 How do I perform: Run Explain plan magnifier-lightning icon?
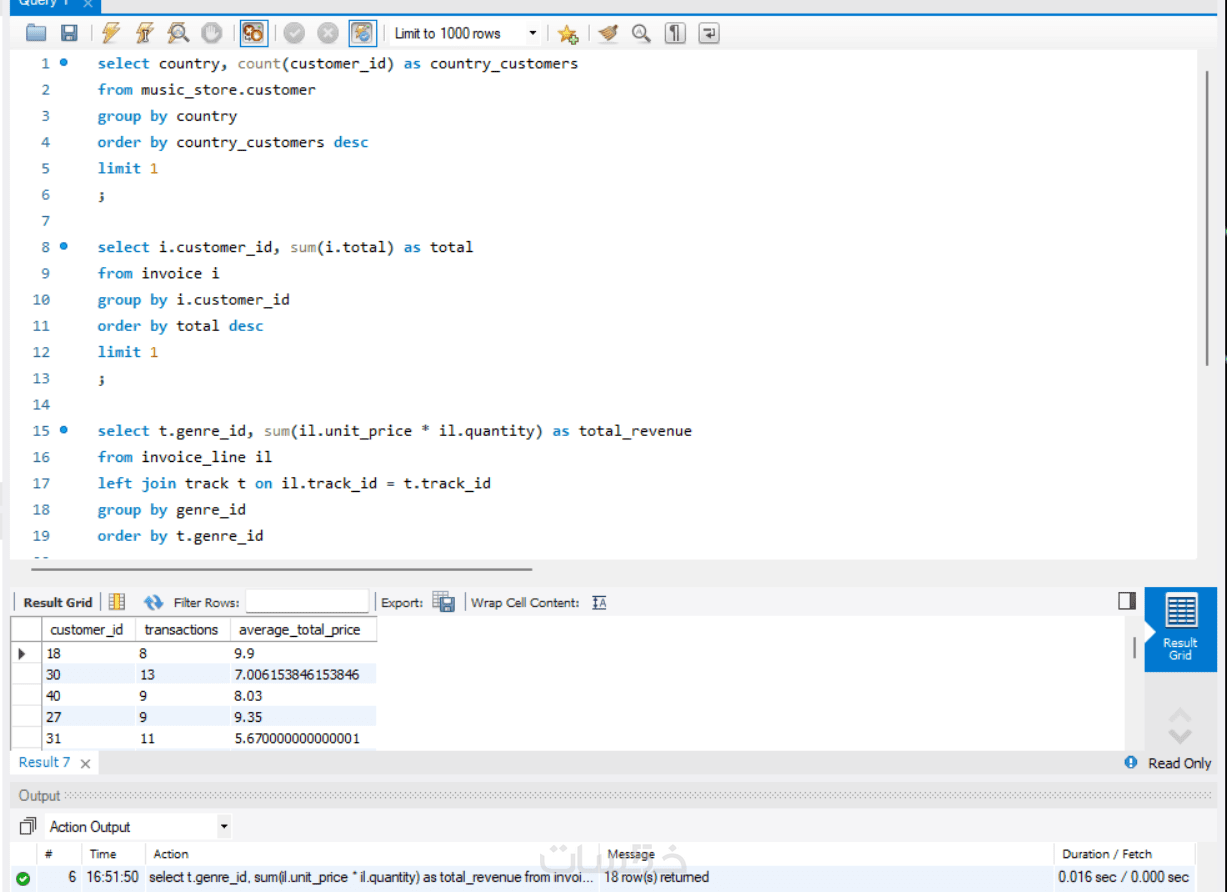point(178,33)
